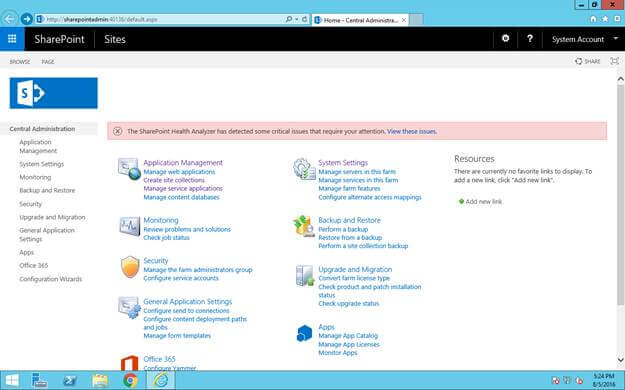The image size is (625, 390).
Task: Open the browser home icon
Action: (593, 19)
